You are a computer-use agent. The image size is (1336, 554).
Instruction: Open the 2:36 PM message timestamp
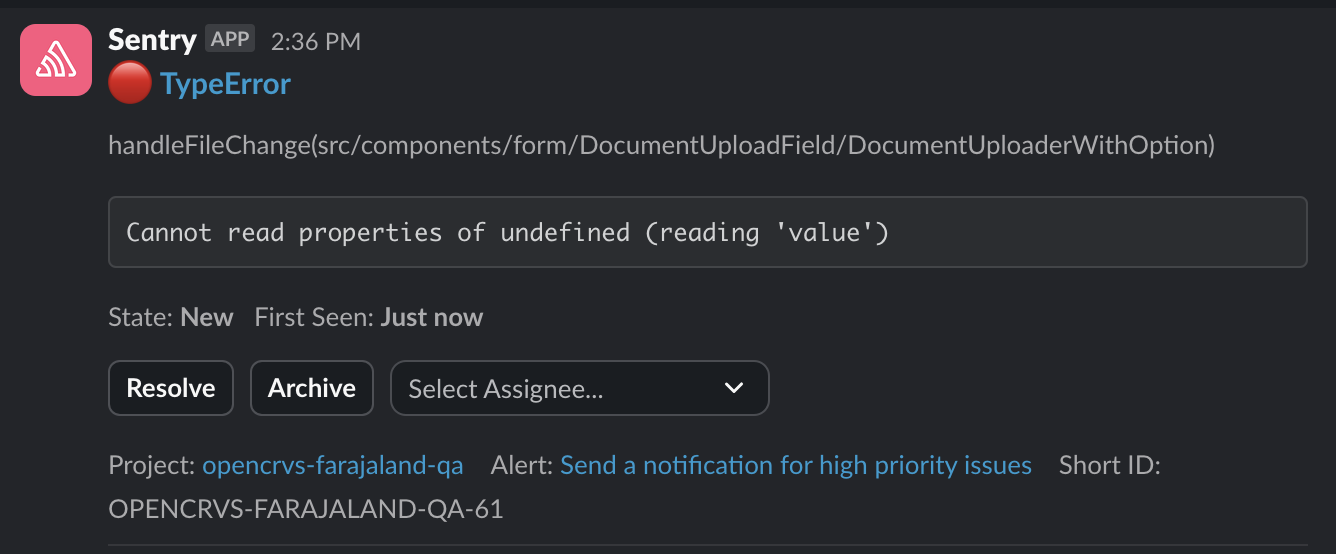(x=316, y=41)
